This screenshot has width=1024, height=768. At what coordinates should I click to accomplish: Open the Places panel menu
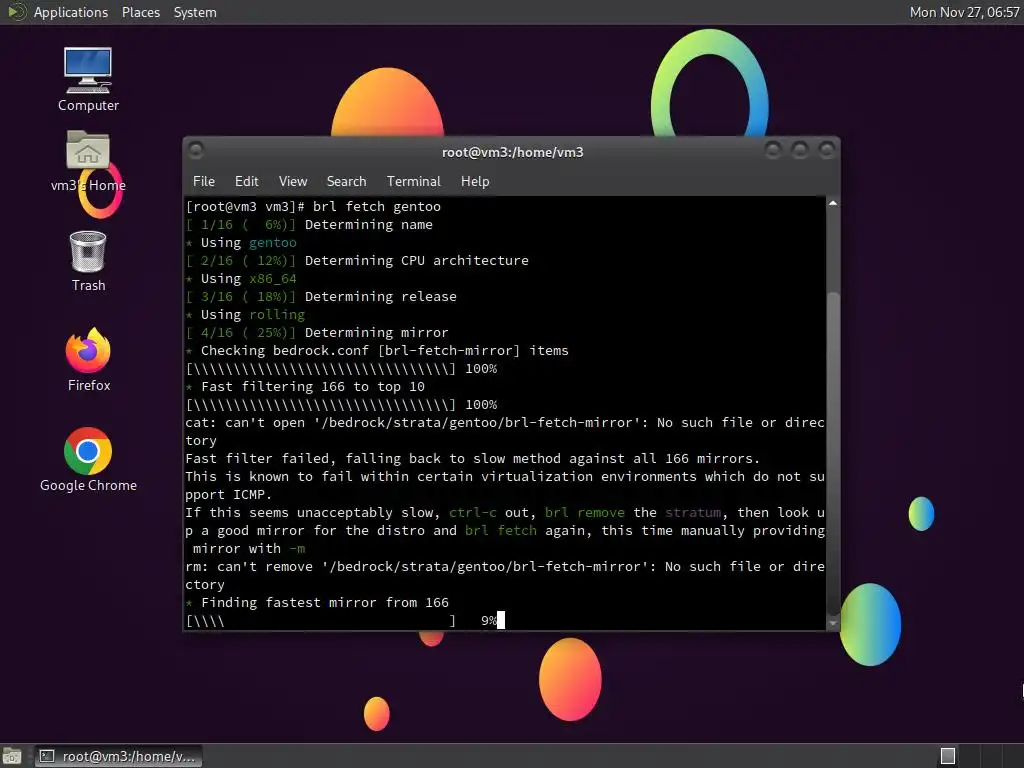(x=140, y=12)
